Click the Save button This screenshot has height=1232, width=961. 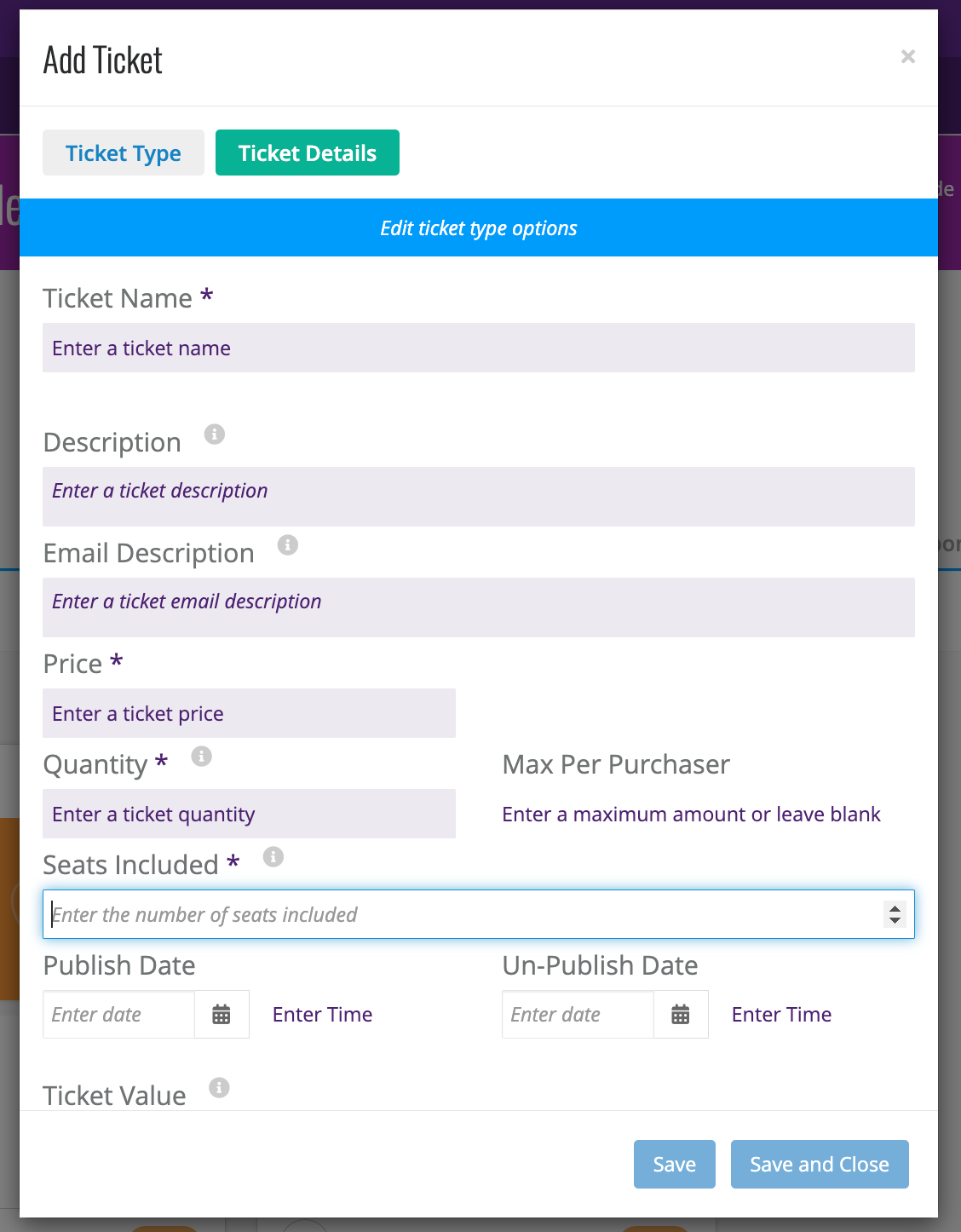[x=675, y=1164]
